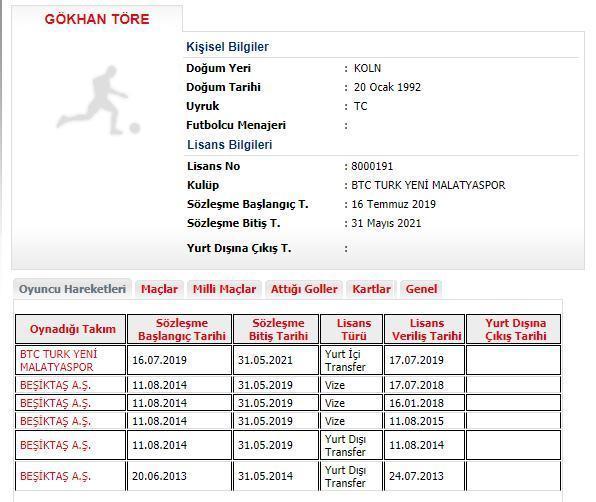Click the Lisans No label
The height and width of the screenshot is (502, 596).
[x=214, y=166]
